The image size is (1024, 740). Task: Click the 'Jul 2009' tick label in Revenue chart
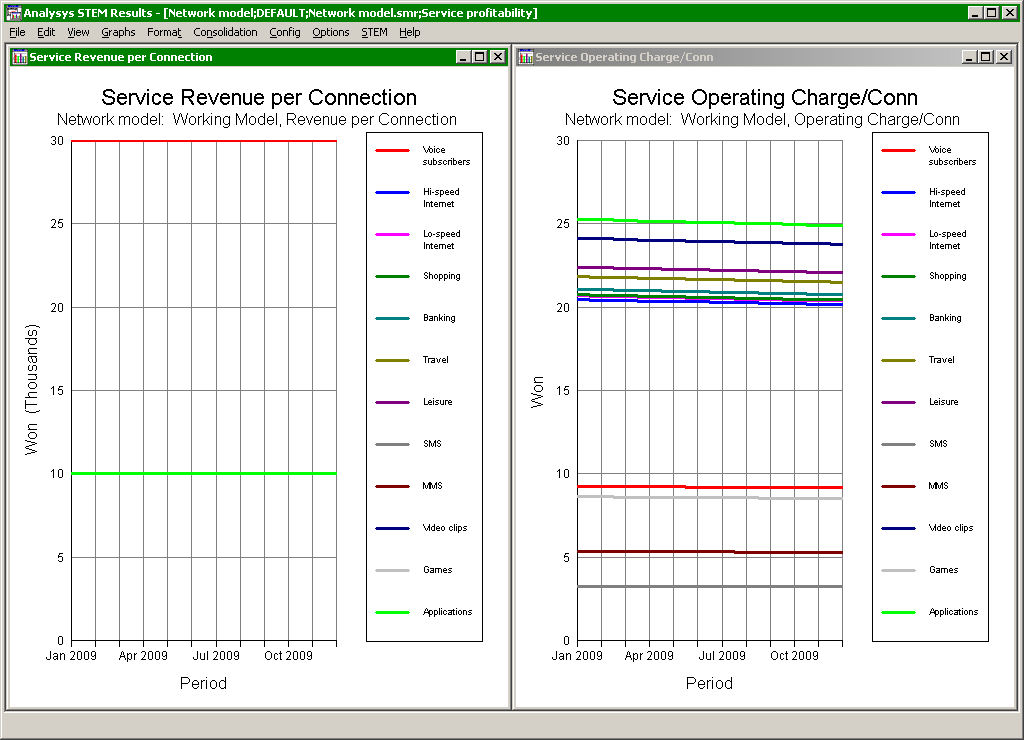point(216,656)
